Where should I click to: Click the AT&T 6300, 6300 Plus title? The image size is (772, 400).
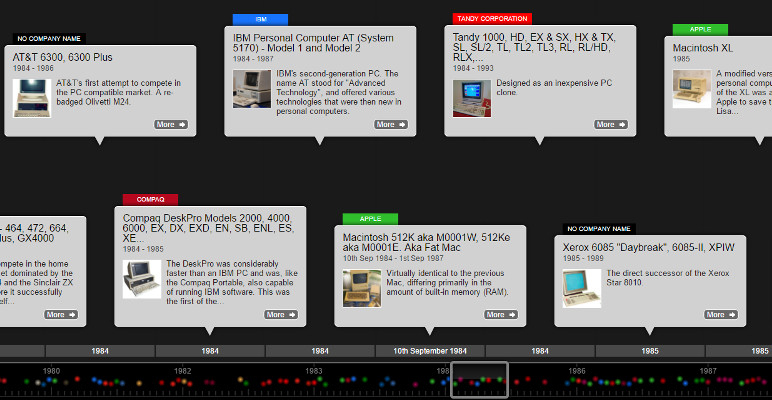[x=63, y=57]
